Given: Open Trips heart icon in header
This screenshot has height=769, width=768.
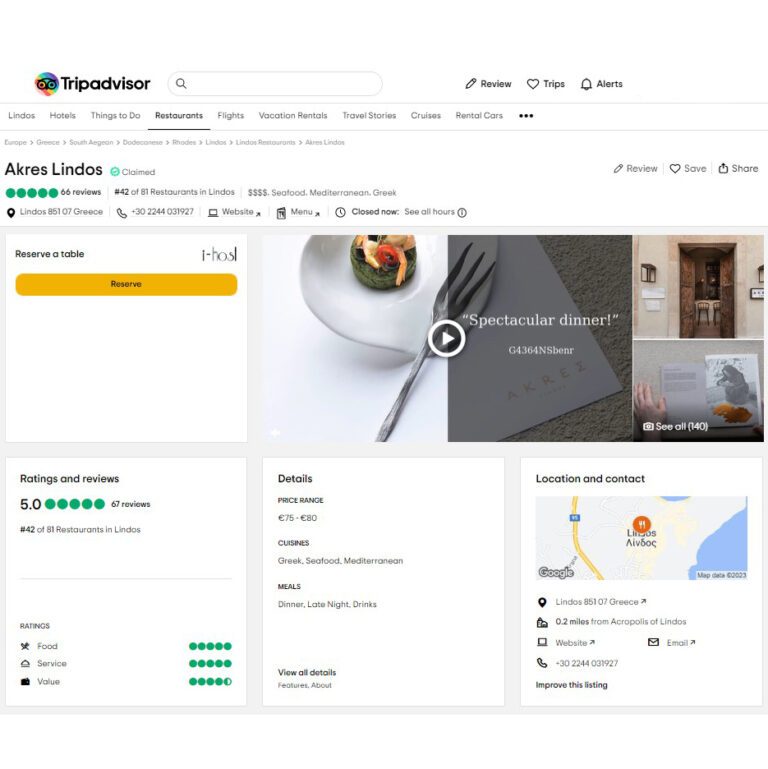Looking at the screenshot, I should [533, 84].
